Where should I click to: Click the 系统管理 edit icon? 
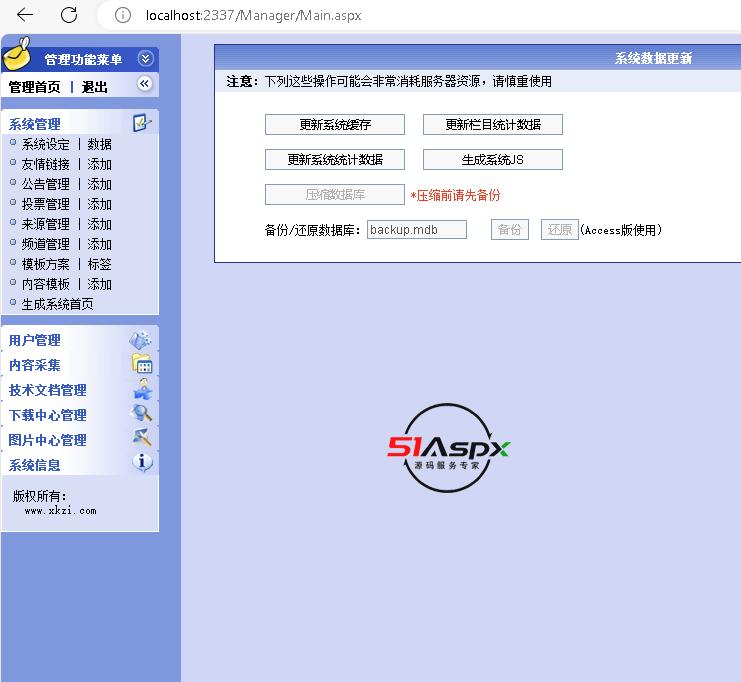(142, 123)
